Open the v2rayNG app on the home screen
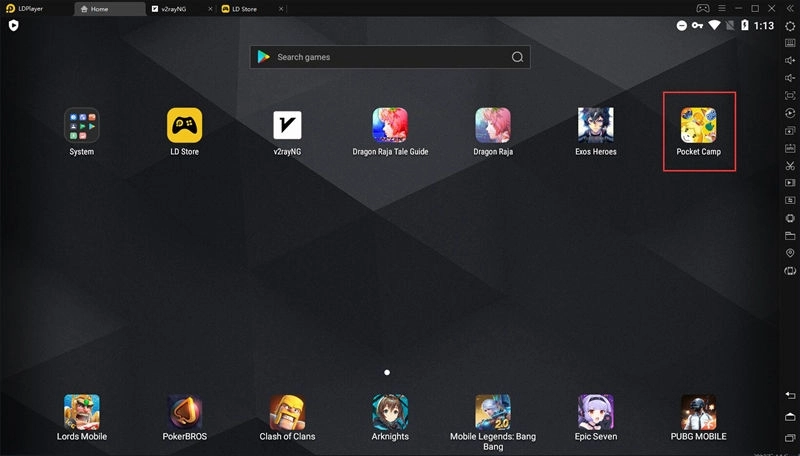The image size is (800, 456). tap(287, 125)
